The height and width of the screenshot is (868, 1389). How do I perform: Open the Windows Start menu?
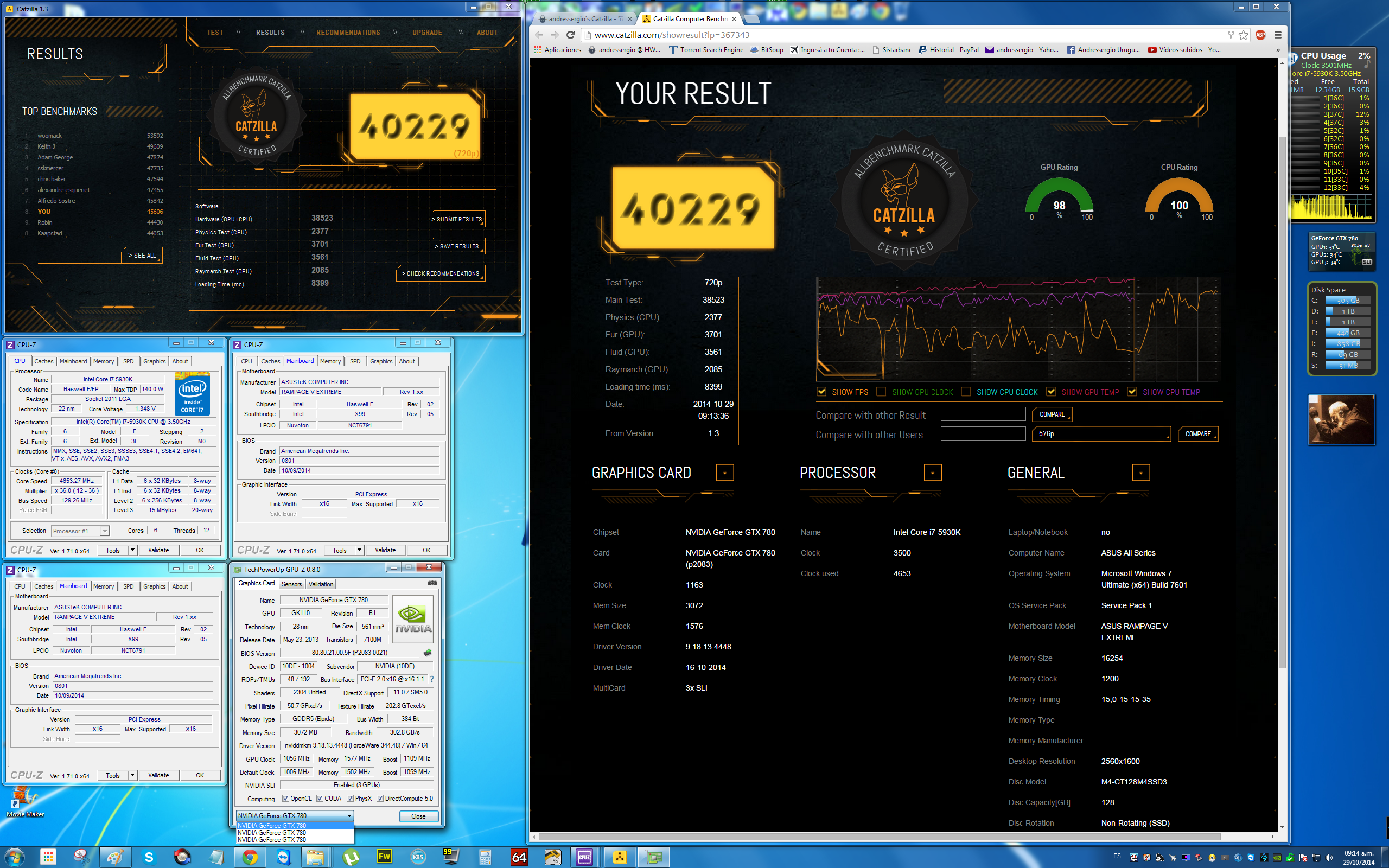(14, 857)
